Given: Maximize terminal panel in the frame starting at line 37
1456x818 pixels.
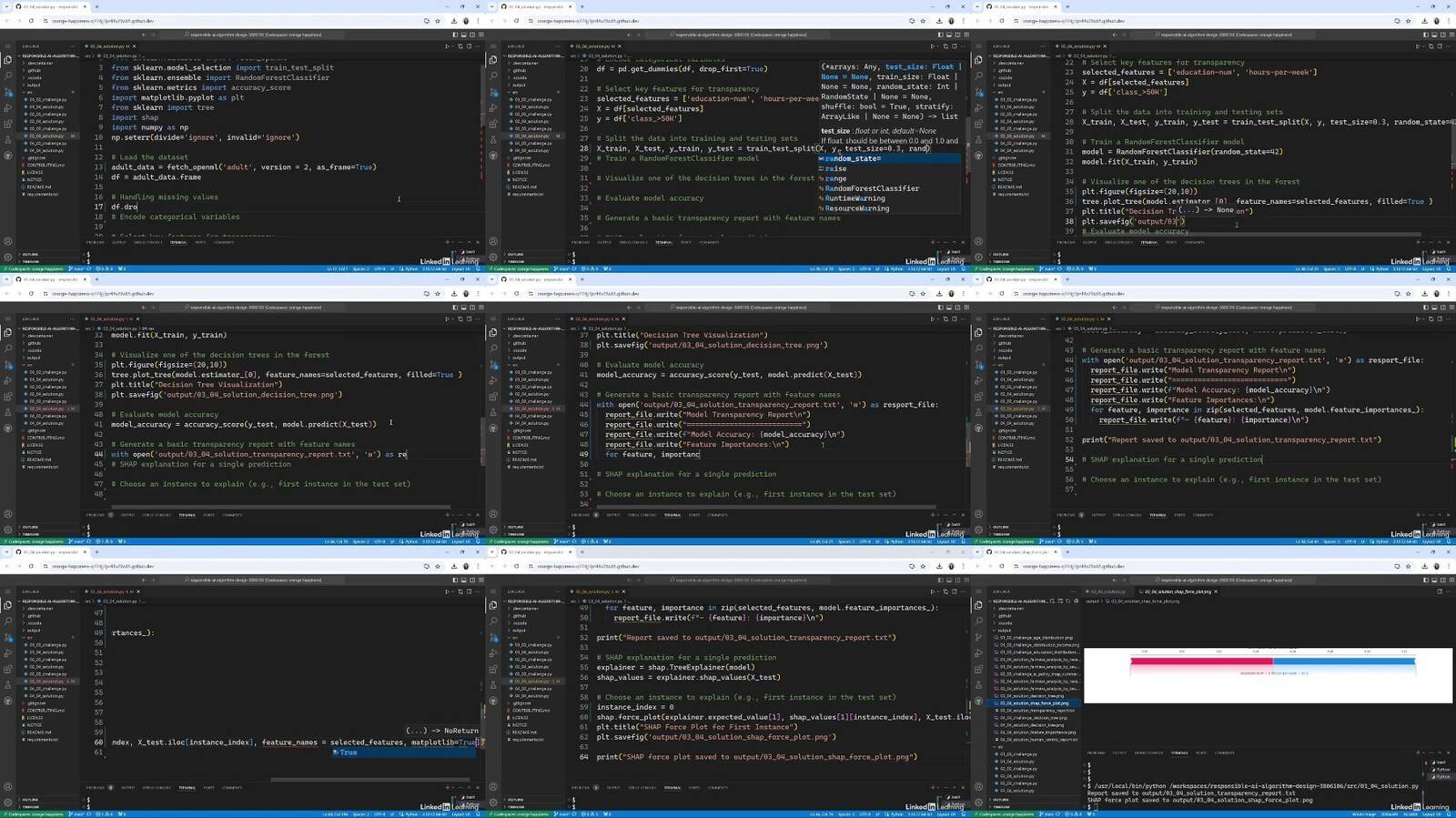Looking at the screenshot, I should click(955, 515).
